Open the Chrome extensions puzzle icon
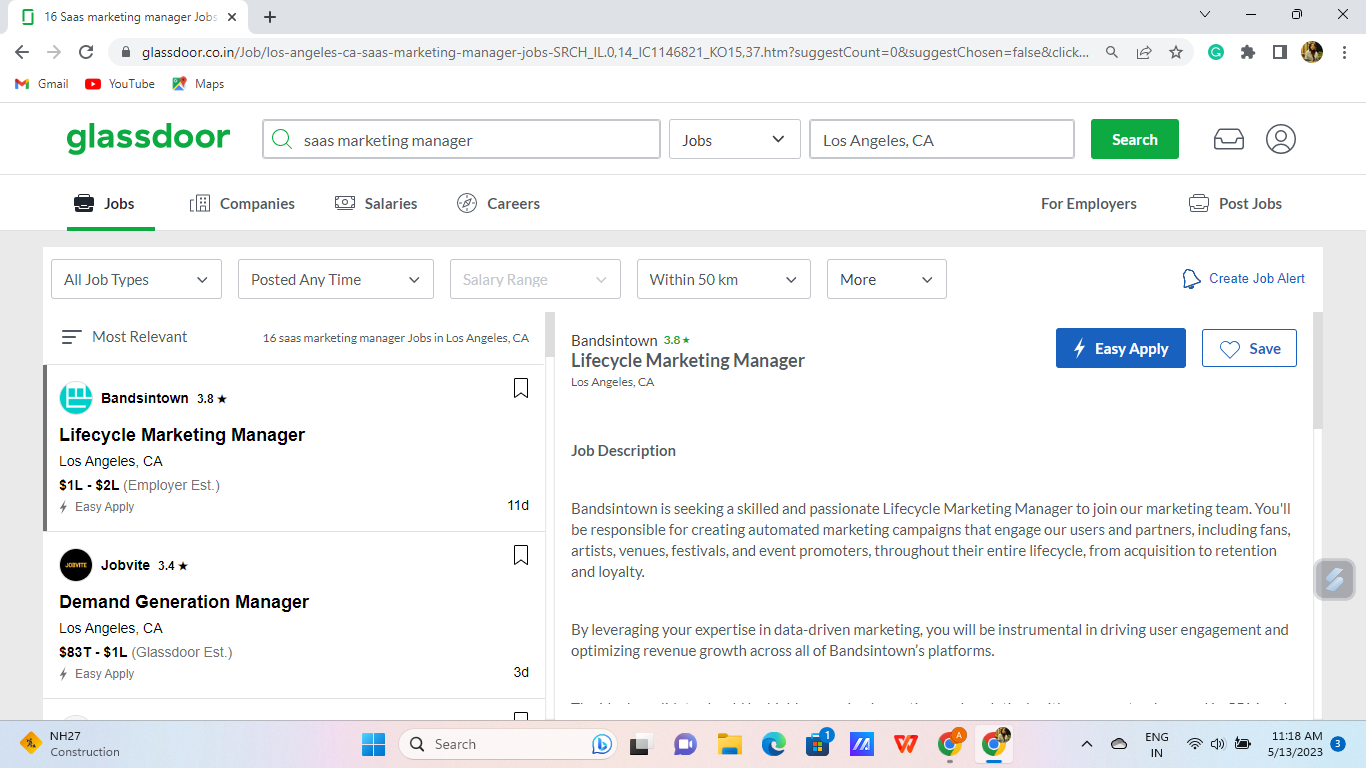 (1248, 52)
